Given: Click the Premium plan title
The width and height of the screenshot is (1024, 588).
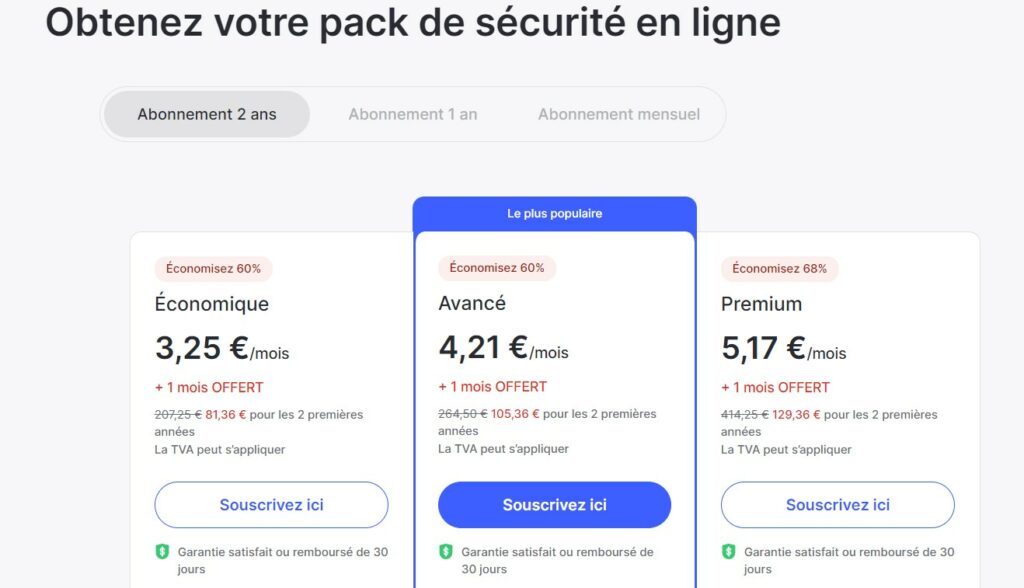Looking at the screenshot, I should pos(761,303).
